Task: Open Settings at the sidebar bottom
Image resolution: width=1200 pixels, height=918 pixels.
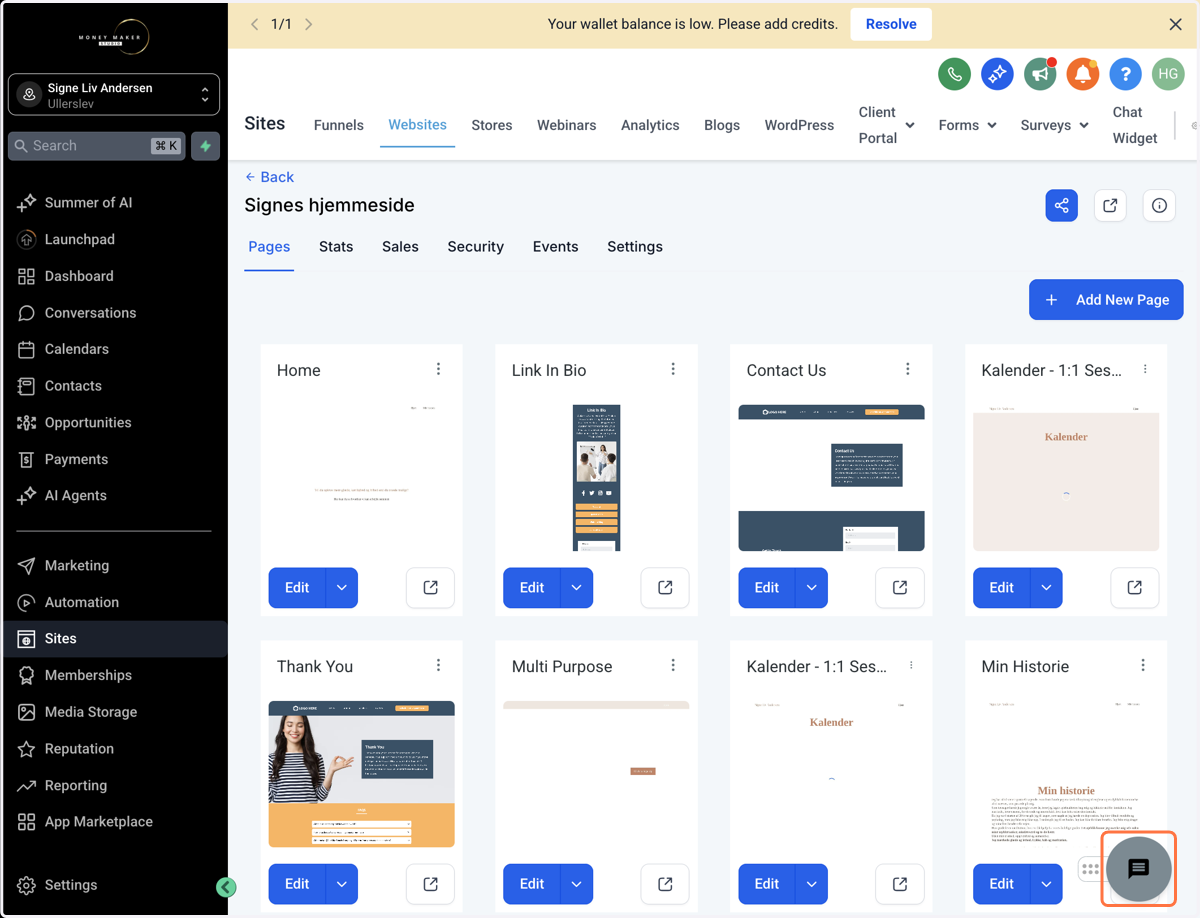Action: point(71,885)
